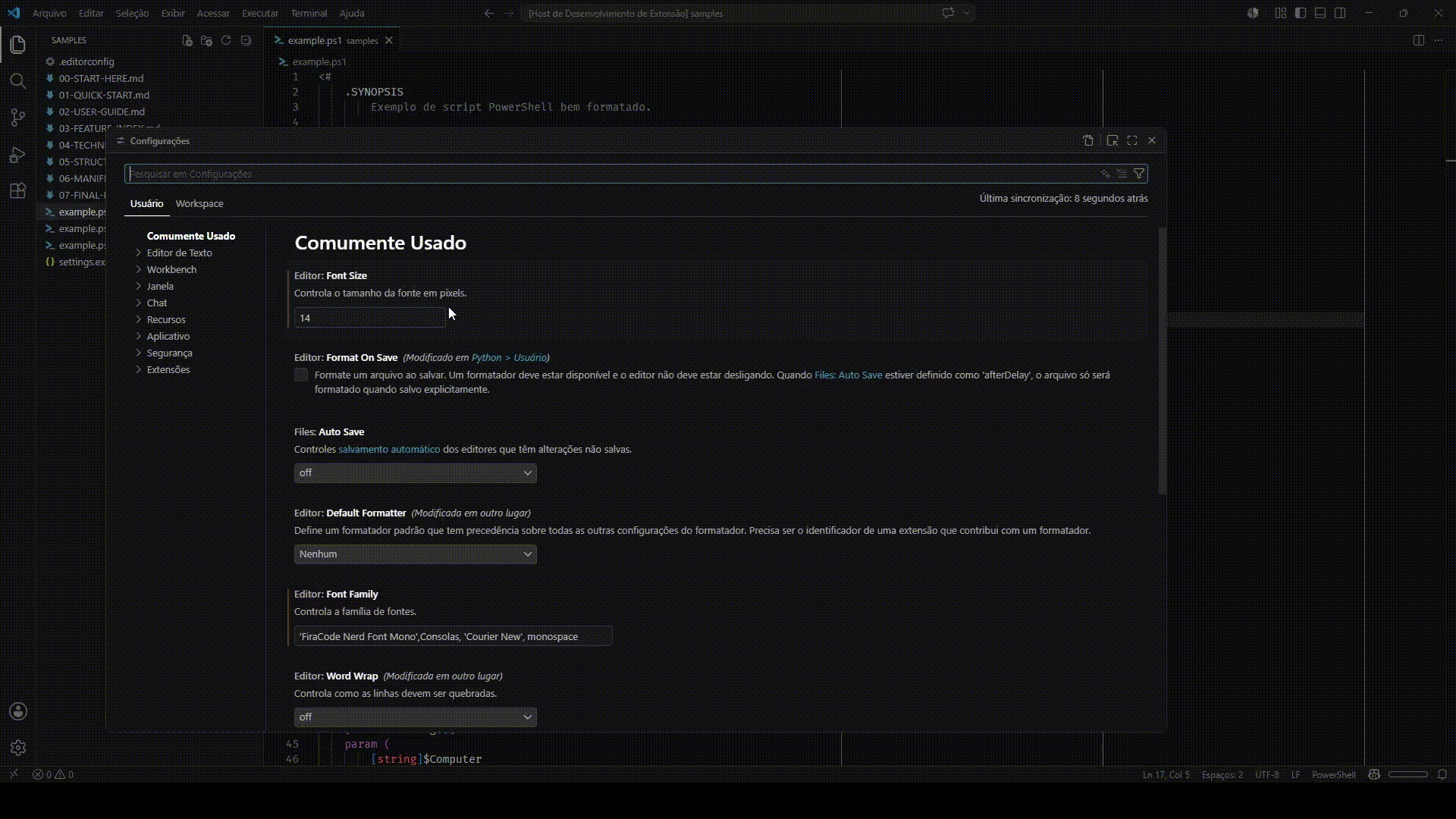Create a new file in SAMPLES explorer
This screenshot has height=819, width=1456.
187,40
